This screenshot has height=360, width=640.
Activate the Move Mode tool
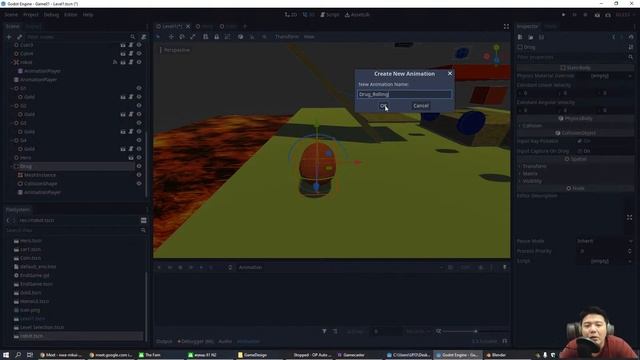[x=171, y=37]
